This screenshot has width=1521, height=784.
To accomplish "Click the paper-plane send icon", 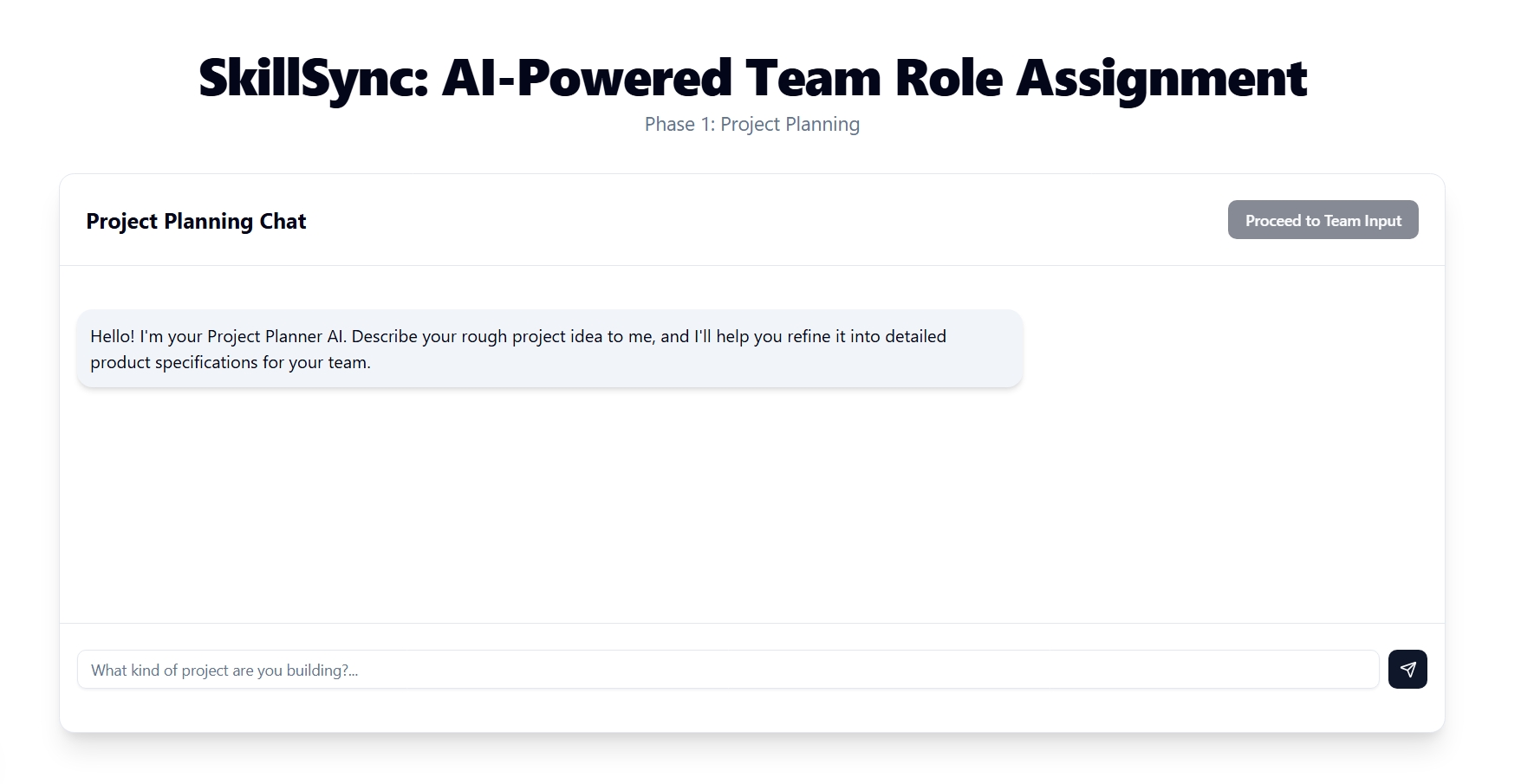I will tap(1407, 670).
